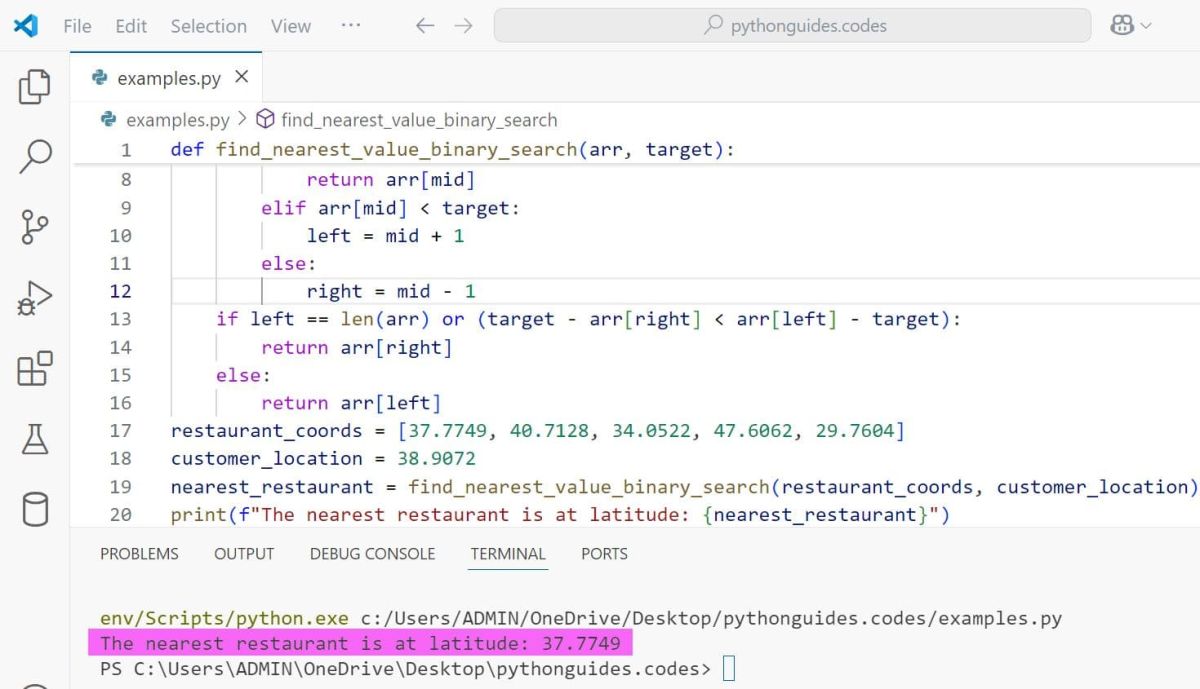Show more menus via the ellipsis
Image resolution: width=1200 pixels, height=689 pixels.
click(x=350, y=24)
